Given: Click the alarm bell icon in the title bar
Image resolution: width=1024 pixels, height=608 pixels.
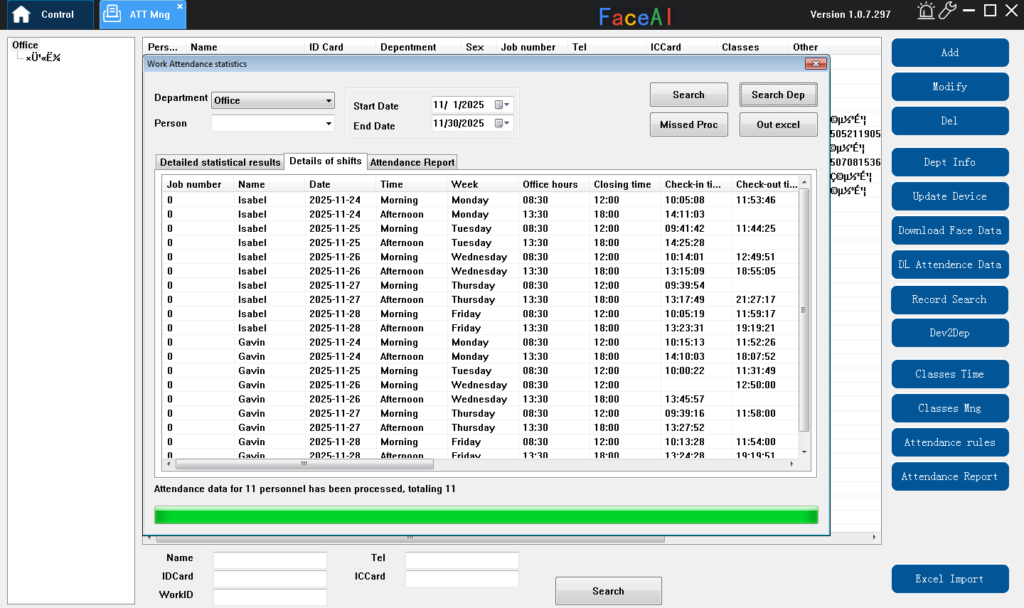Looking at the screenshot, I should pos(925,10).
